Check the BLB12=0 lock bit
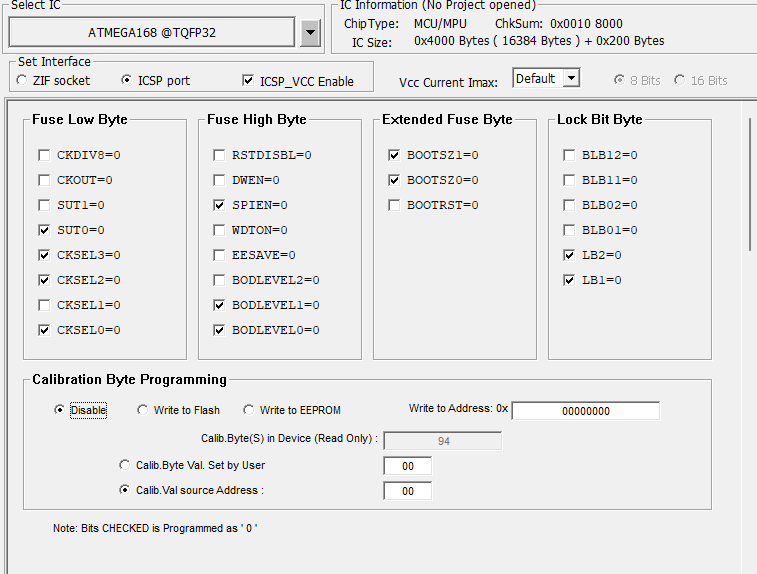 [569, 155]
